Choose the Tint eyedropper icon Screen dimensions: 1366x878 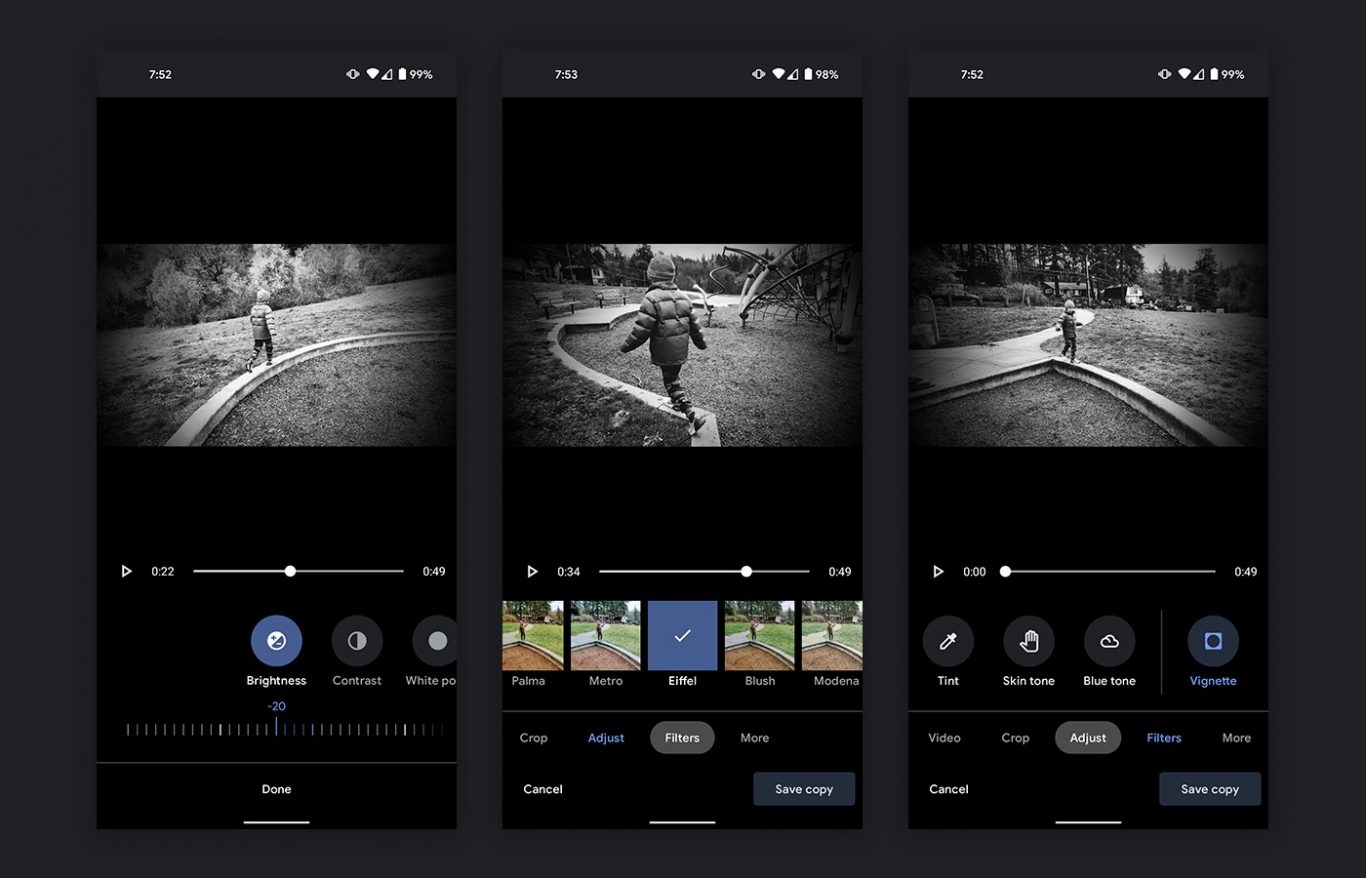point(948,641)
